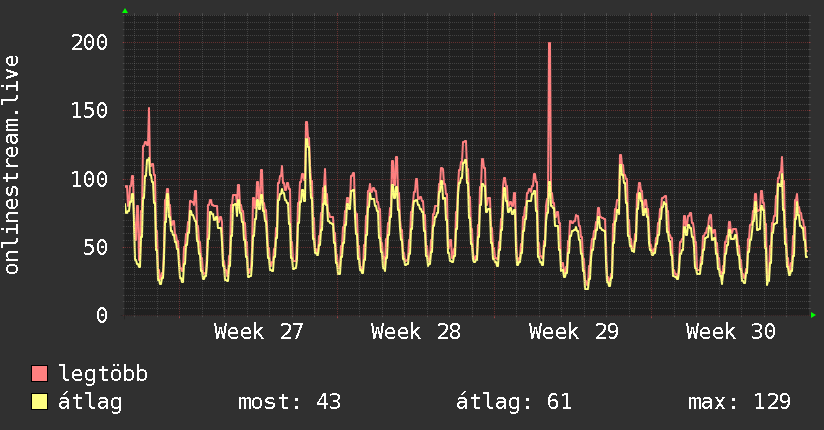824x430 pixels.
Task: Click the Week 27 axis label
Action: click(x=259, y=332)
